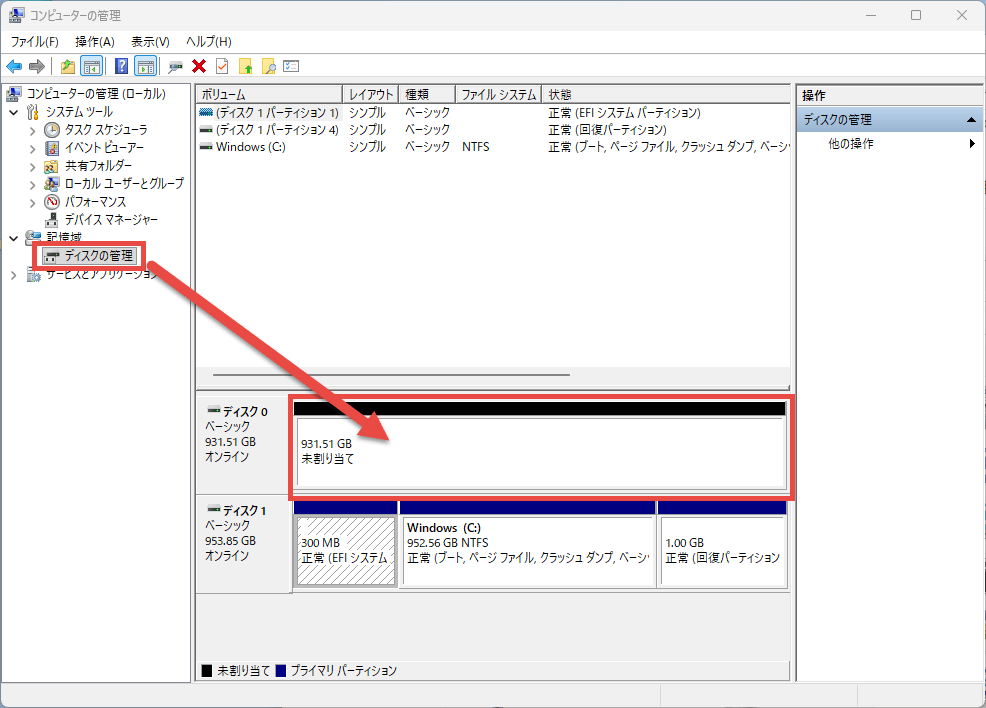Image resolution: width=986 pixels, height=708 pixels.
Task: Select デバイス マネージャー in the tree
Action: click(x=110, y=219)
